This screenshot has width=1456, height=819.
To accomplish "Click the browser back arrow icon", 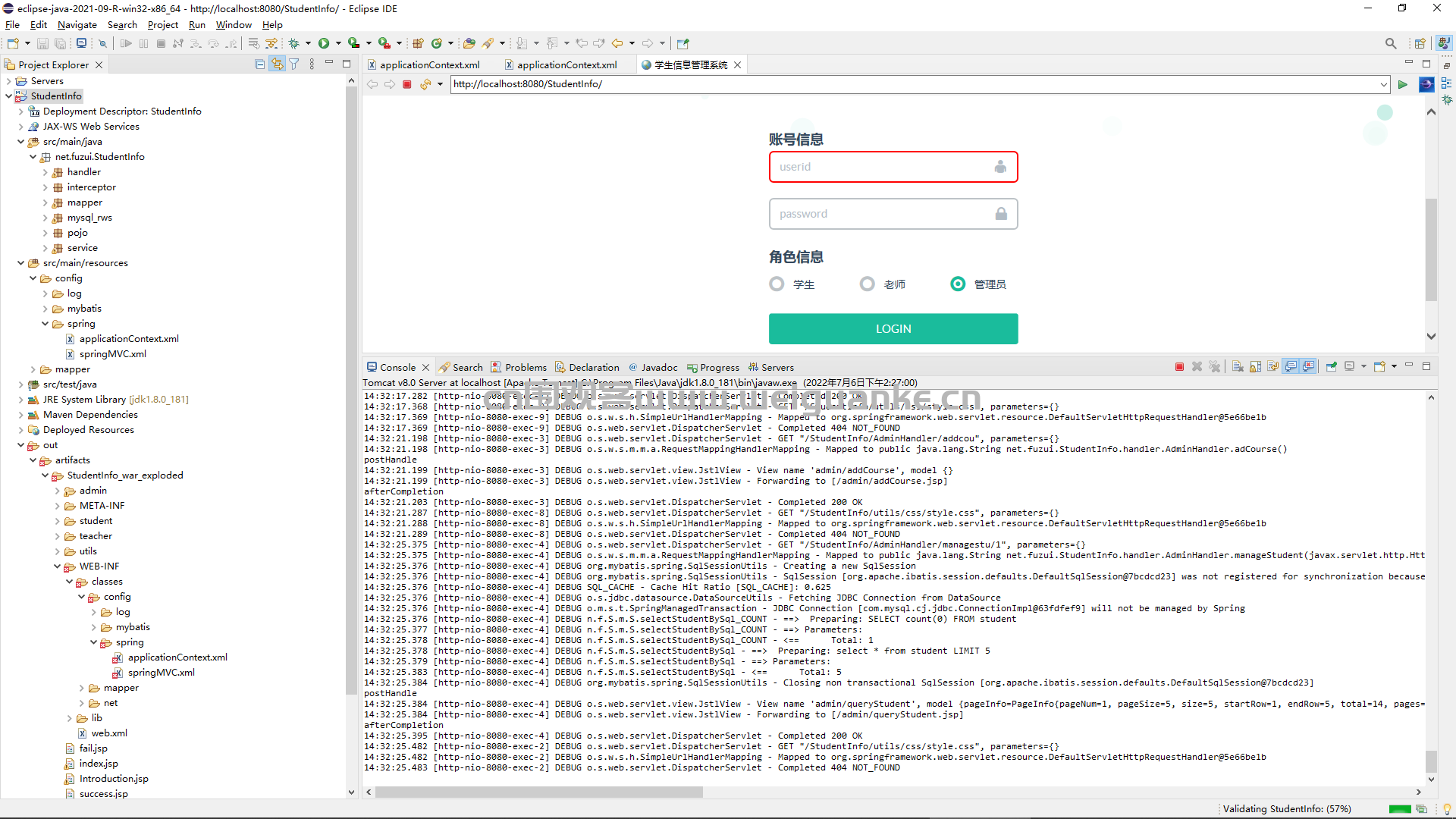I will tap(372, 84).
